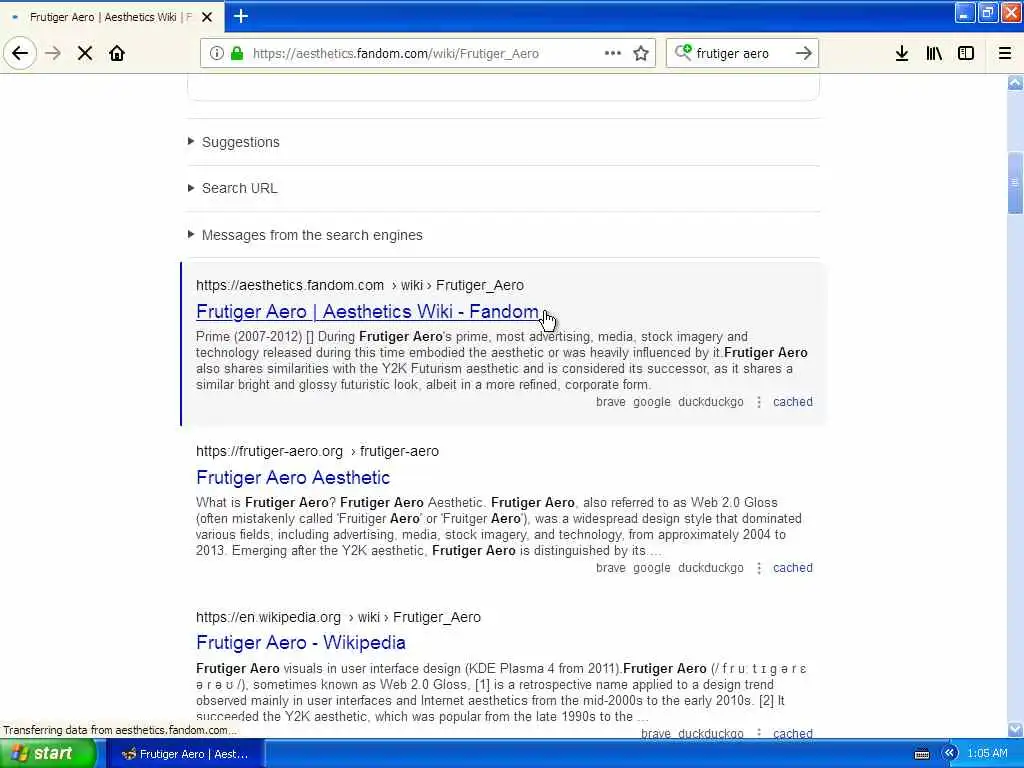Open cached version of frutiger-aero.org result
This screenshot has height=768, width=1024.
click(x=793, y=568)
